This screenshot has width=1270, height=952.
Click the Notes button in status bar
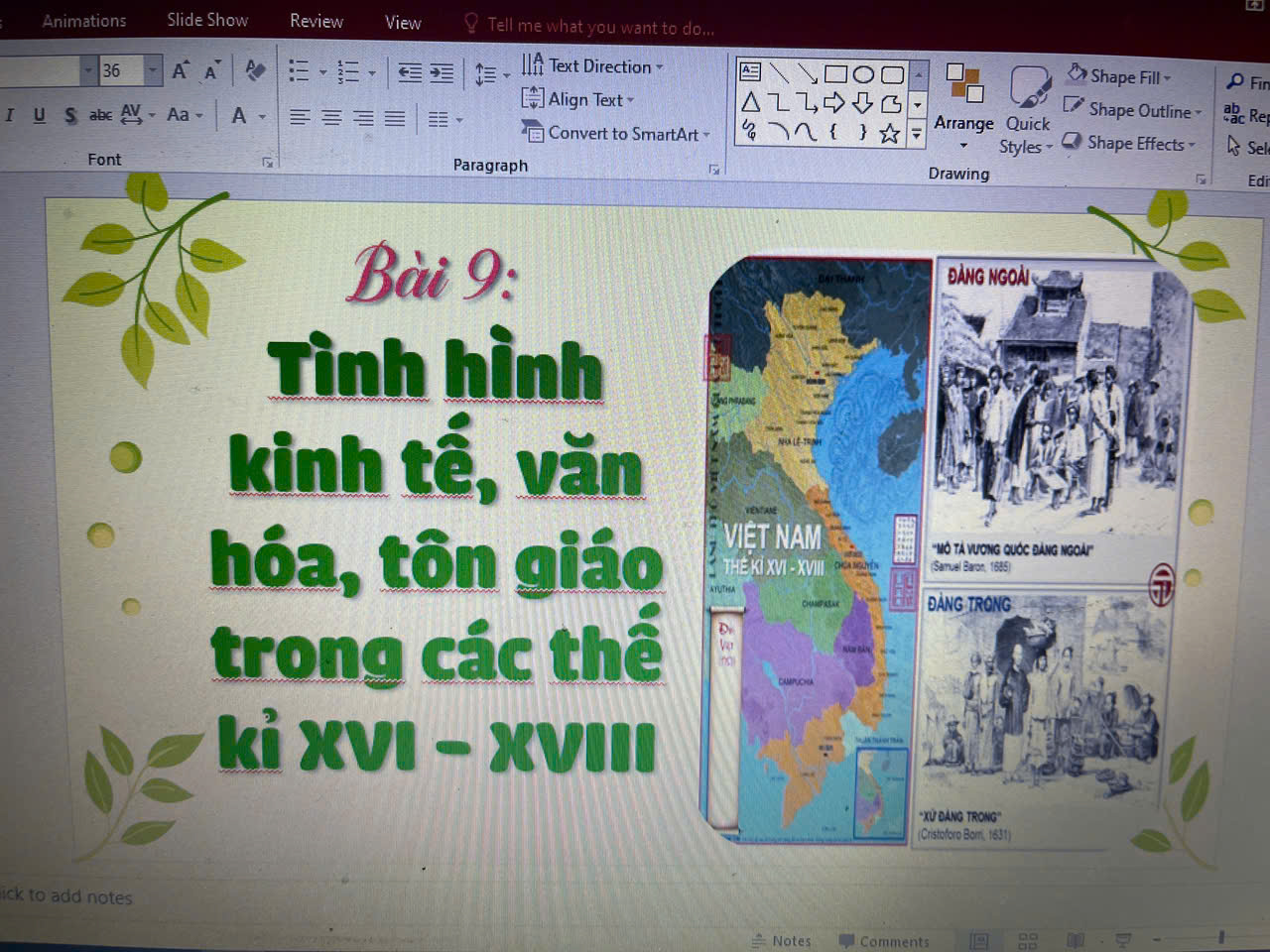coord(782,940)
